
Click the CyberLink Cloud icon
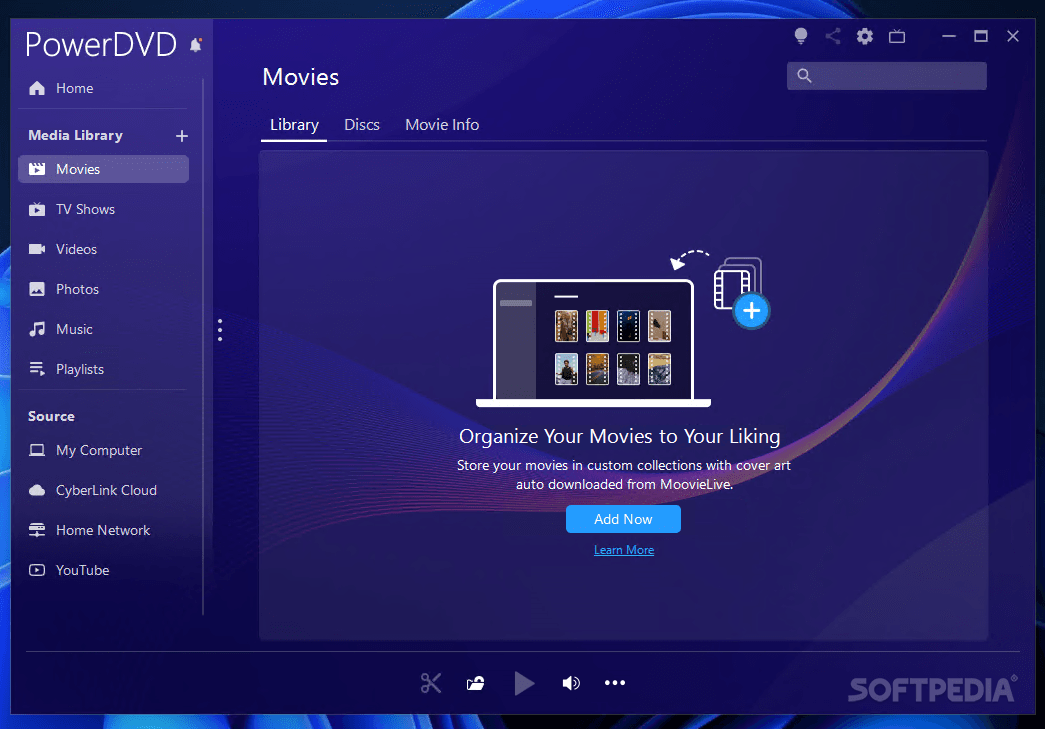pos(37,490)
